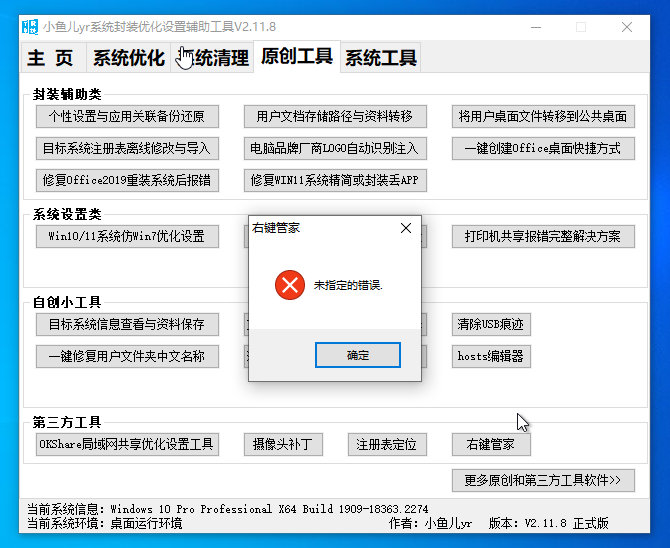Close the 右键管家 error dialog

pos(405,228)
